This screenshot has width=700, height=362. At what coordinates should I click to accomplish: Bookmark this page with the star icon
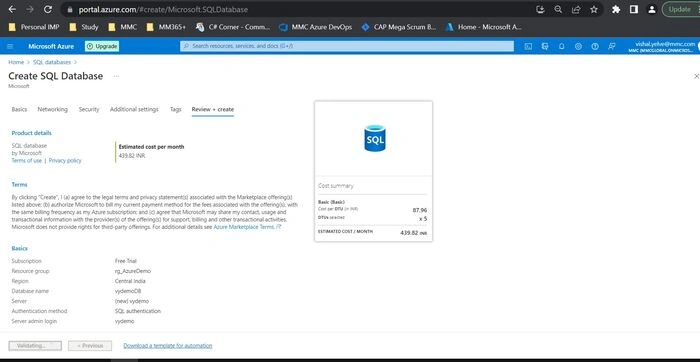(594, 9)
